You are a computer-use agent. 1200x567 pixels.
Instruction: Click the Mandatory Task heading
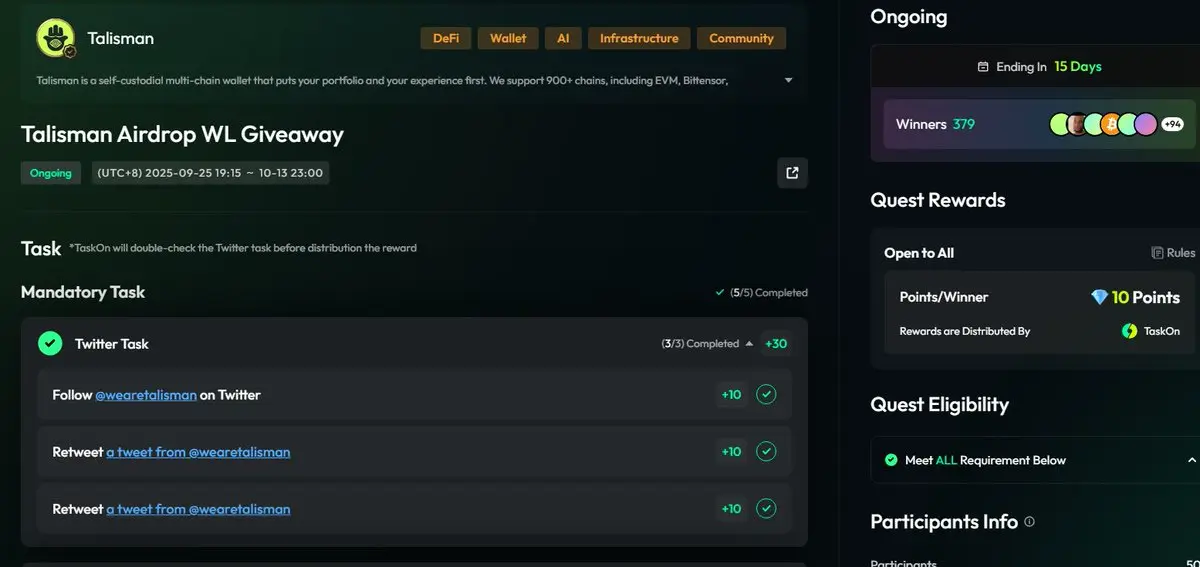(83, 292)
